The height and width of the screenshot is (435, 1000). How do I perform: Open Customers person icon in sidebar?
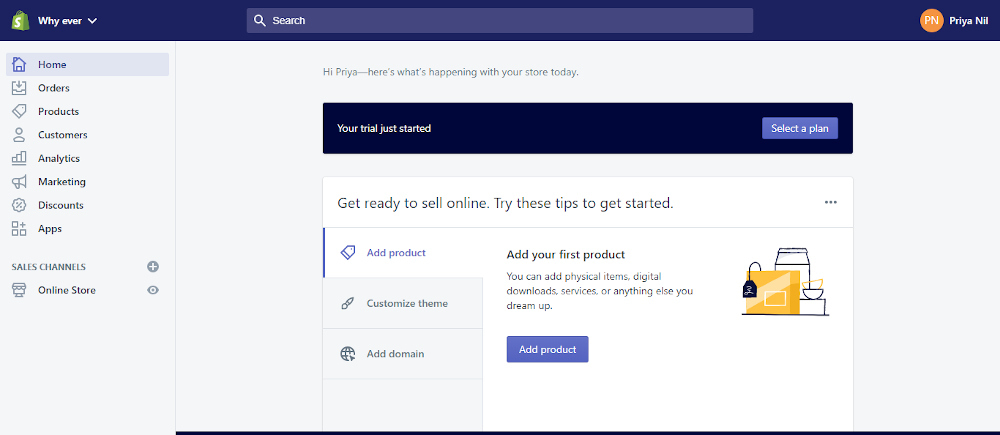click(x=19, y=135)
